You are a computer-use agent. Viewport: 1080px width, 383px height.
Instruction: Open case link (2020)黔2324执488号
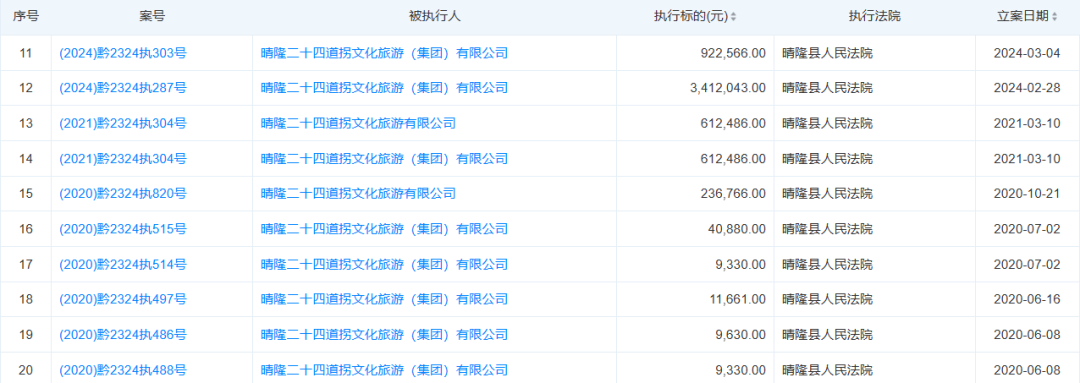(x=123, y=371)
